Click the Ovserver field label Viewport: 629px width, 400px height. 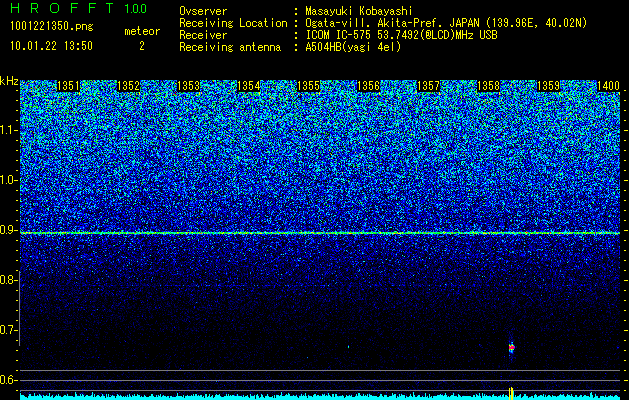pos(203,11)
